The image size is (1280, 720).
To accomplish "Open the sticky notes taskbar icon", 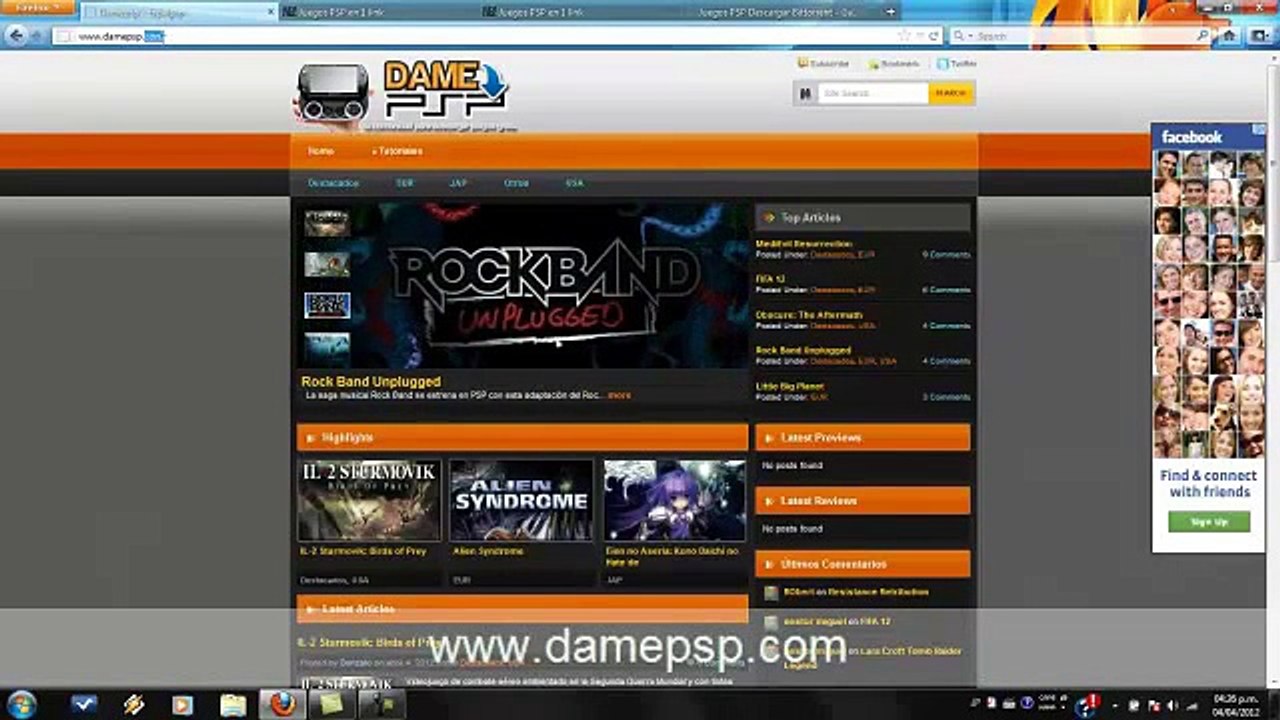I will pos(331,704).
